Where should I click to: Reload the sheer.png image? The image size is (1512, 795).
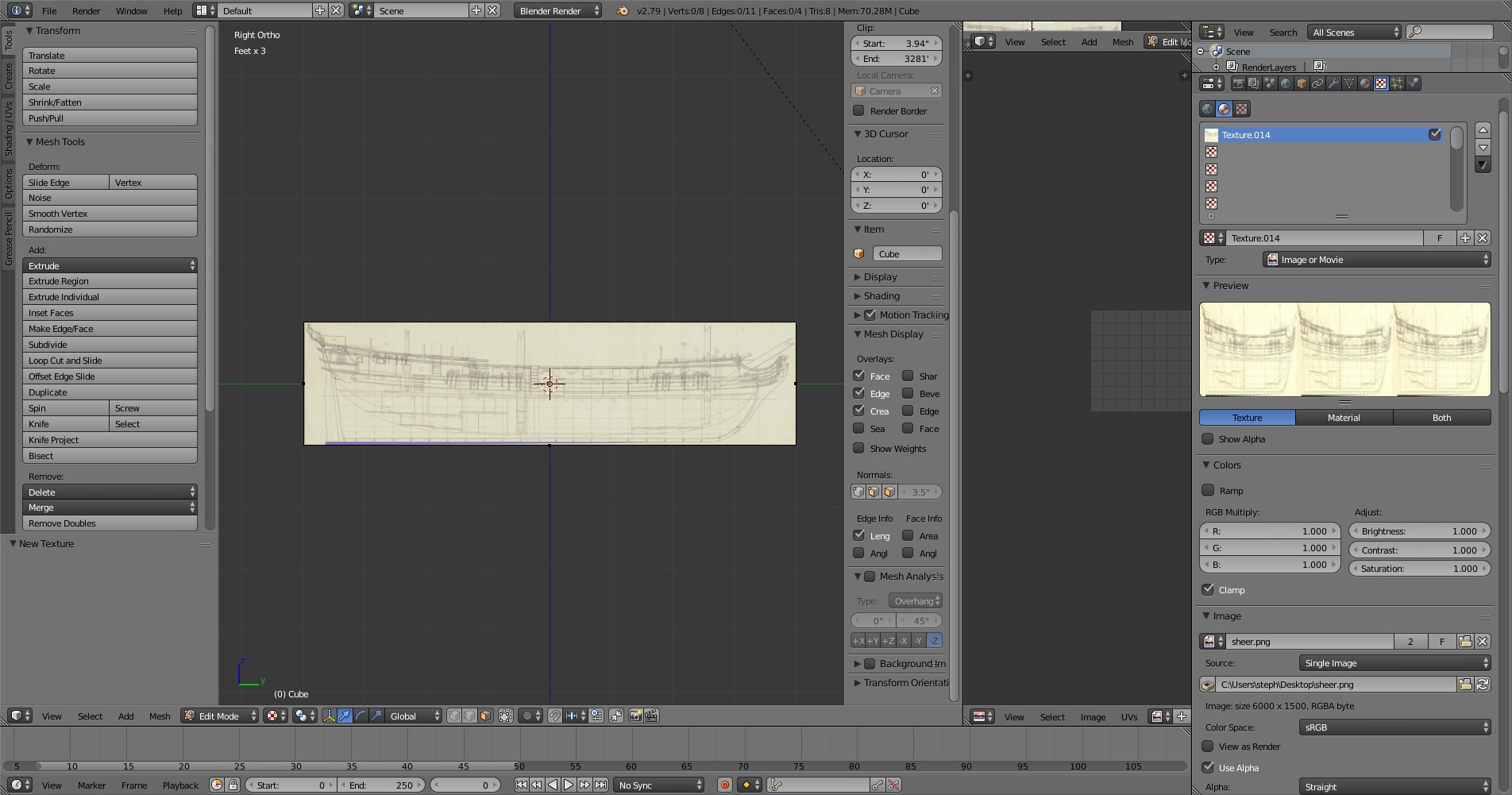[x=1482, y=684]
